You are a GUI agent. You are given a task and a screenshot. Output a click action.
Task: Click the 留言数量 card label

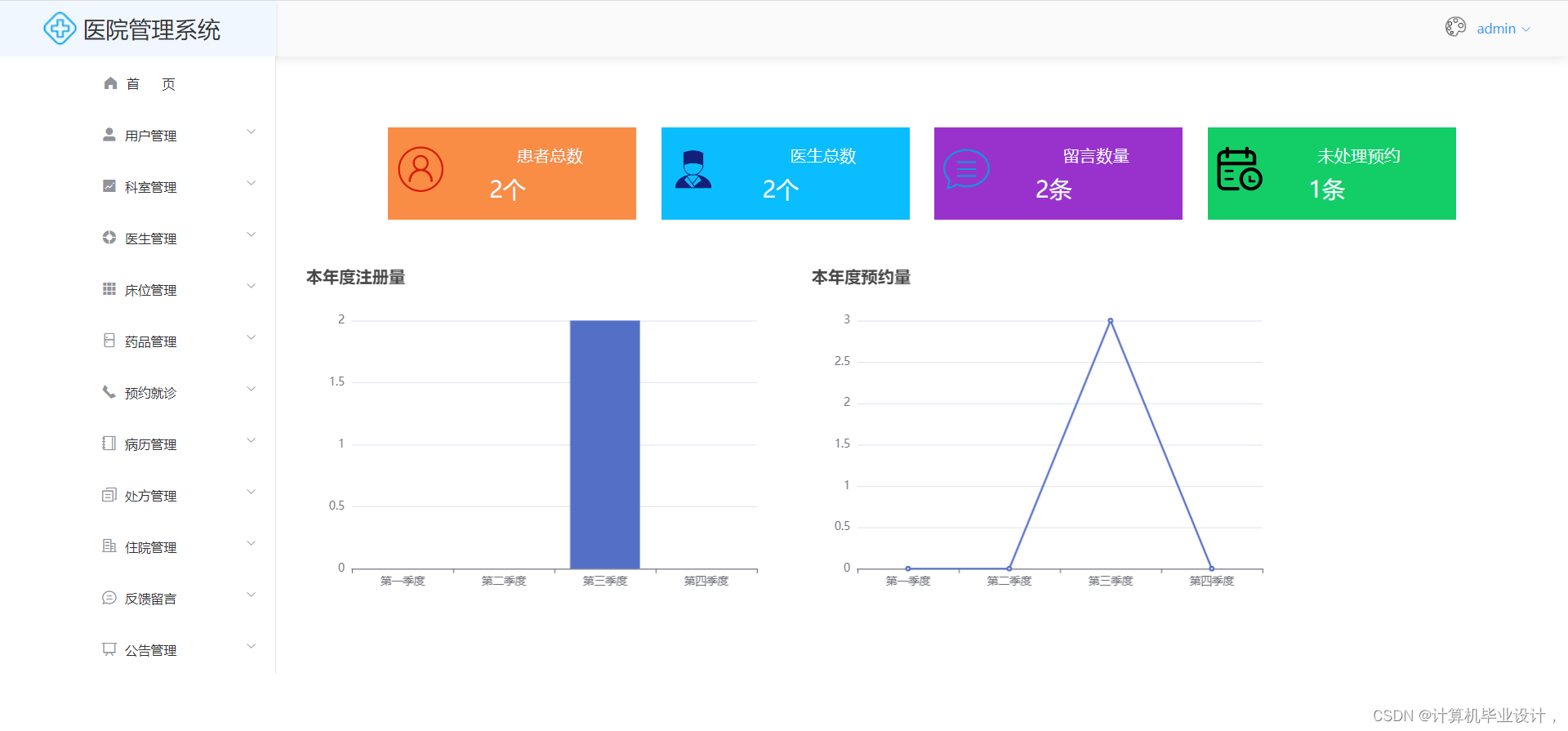(1096, 155)
